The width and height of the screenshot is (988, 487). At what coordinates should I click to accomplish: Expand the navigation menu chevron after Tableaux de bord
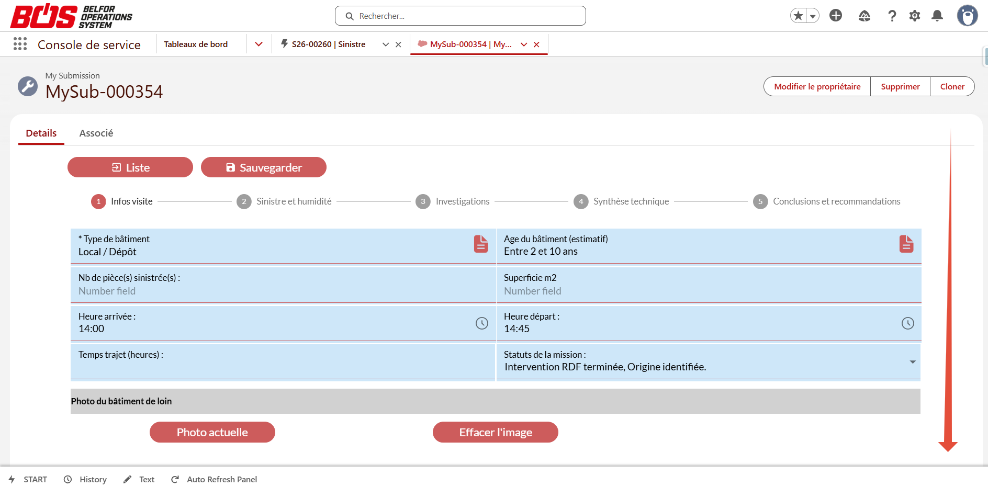(x=258, y=45)
